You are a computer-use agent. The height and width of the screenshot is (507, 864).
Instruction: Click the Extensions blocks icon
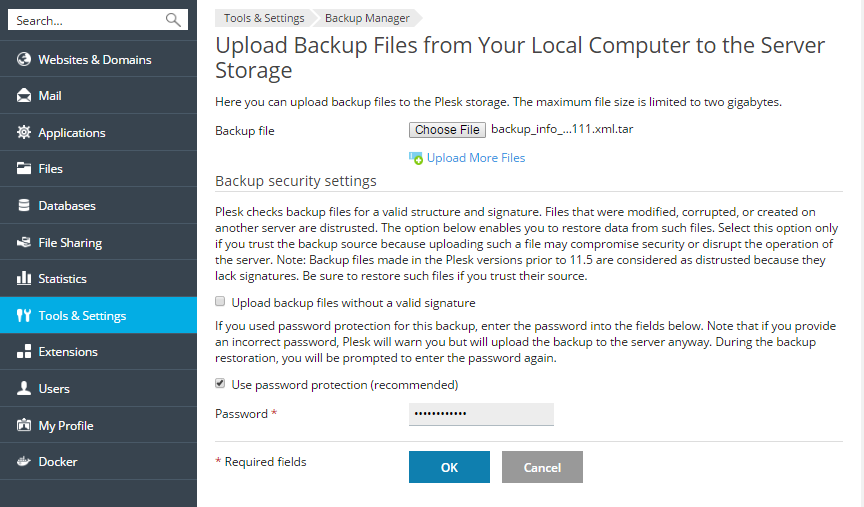(25, 352)
